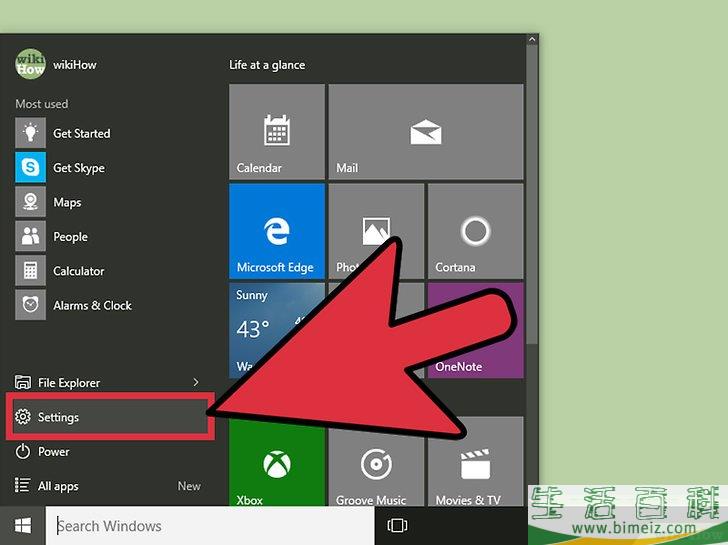Expand the File Explorer jump list arrow

196,382
